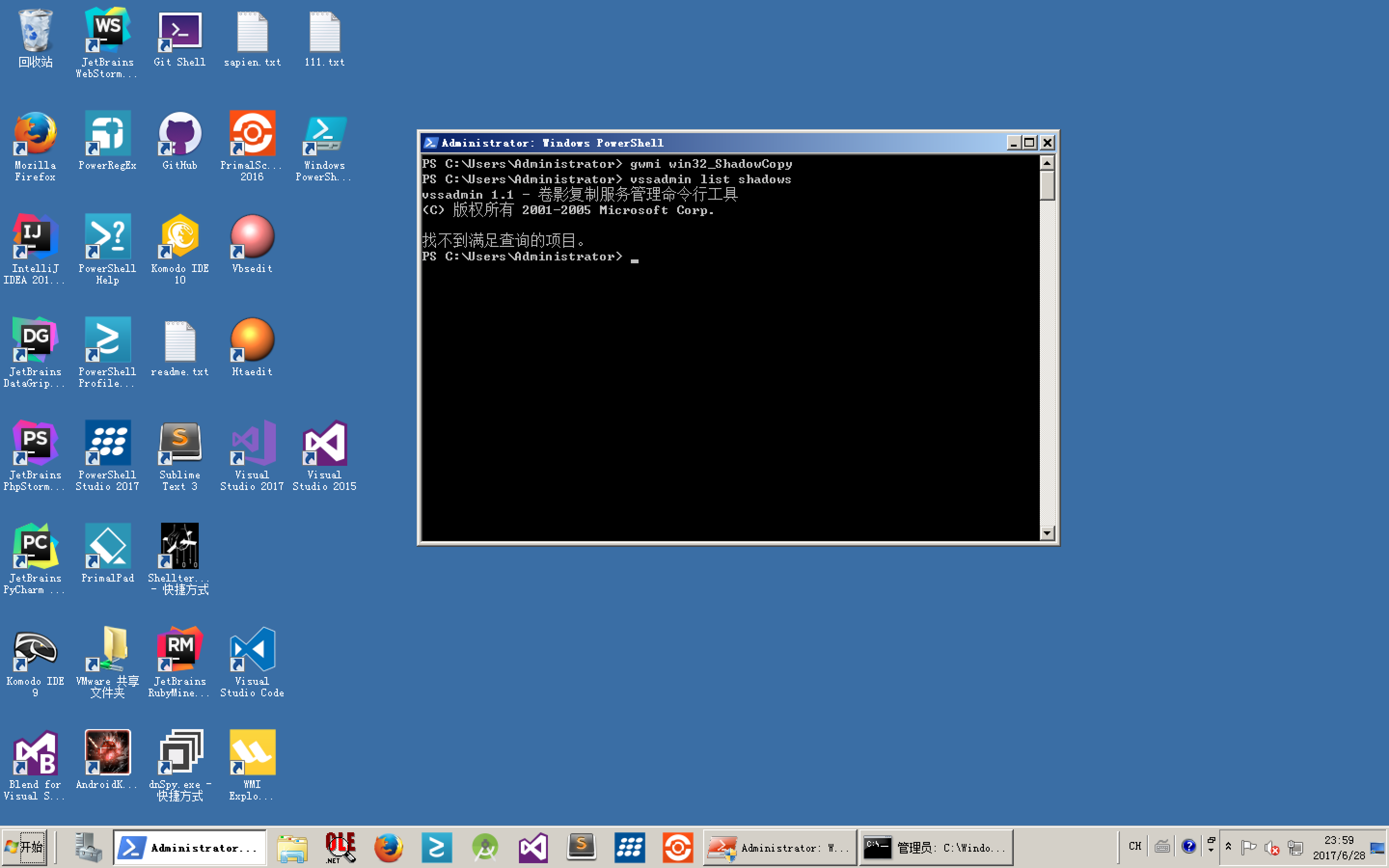This screenshot has width=1389, height=868.
Task: Launch Firefox from the taskbar
Action: click(x=389, y=848)
